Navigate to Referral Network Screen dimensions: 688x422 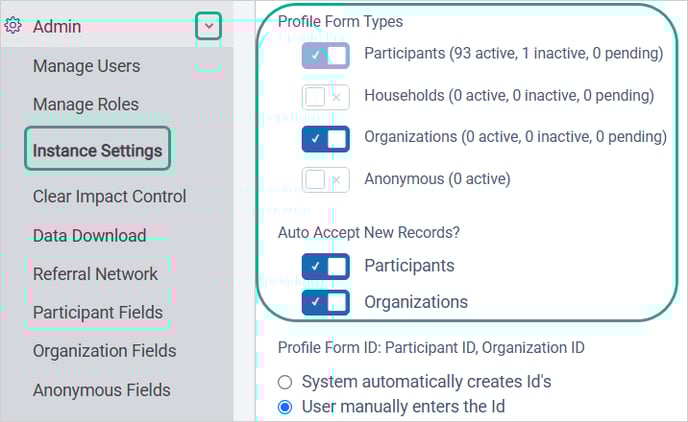(x=95, y=274)
